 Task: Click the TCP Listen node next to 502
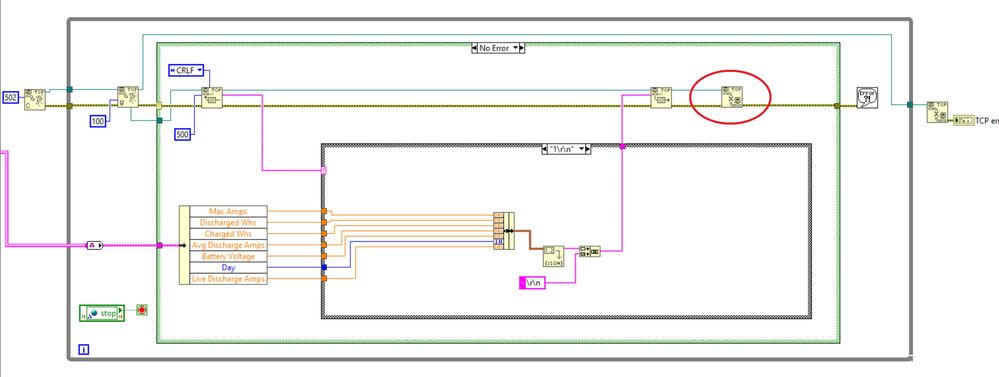click(35, 100)
